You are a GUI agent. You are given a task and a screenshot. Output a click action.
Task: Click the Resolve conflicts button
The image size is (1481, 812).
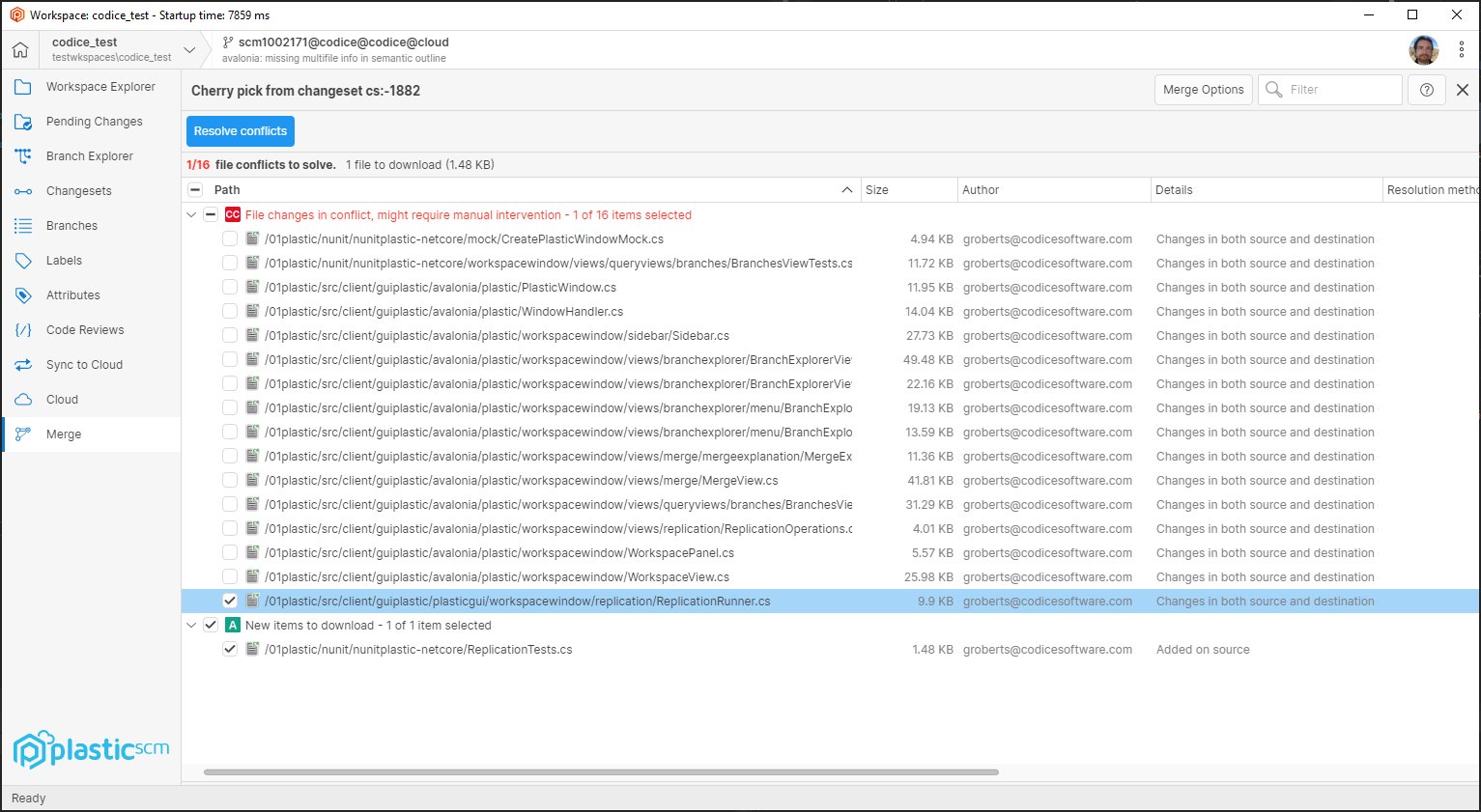240,130
